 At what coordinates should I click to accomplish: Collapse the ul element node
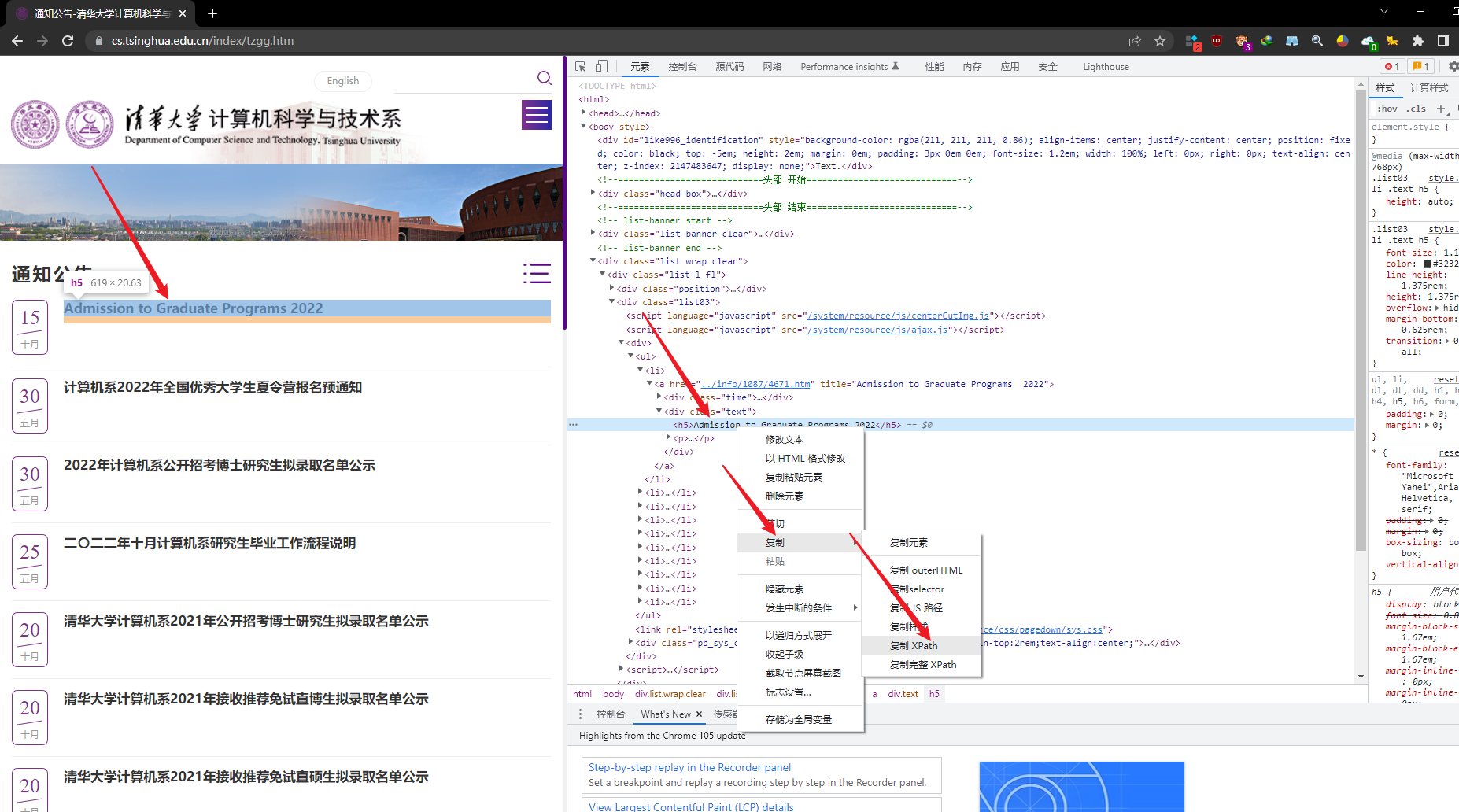point(630,356)
